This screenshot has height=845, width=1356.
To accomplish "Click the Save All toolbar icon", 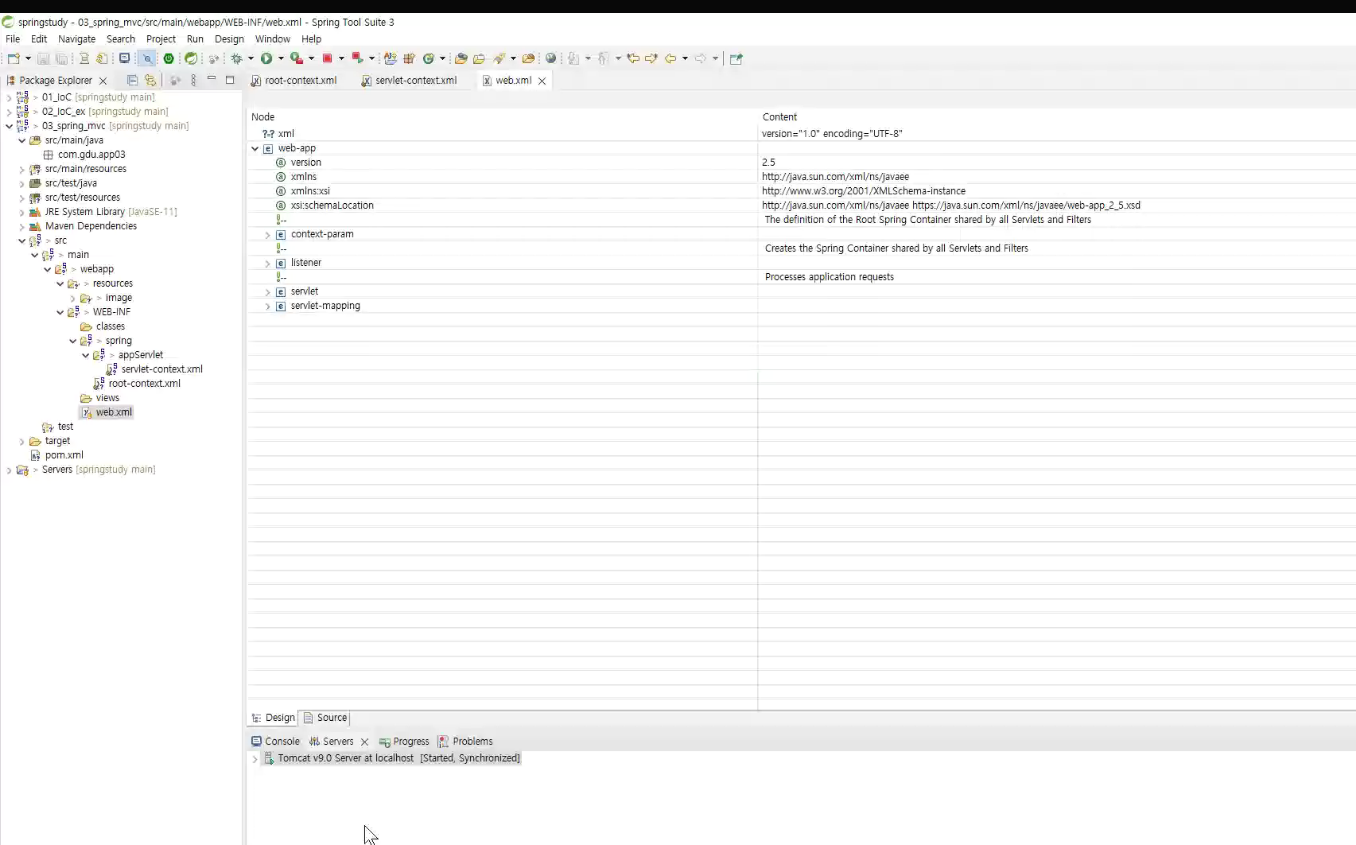I will pyautogui.click(x=62, y=59).
